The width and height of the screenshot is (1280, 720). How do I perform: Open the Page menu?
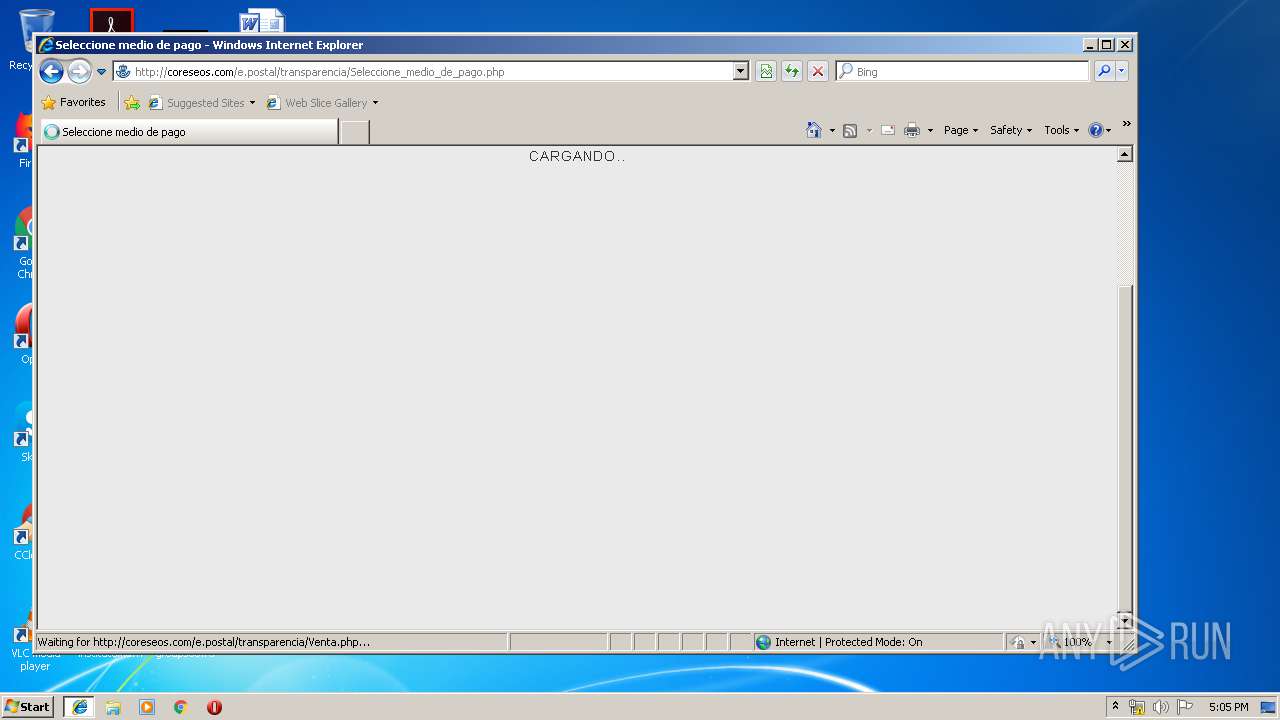[961, 130]
